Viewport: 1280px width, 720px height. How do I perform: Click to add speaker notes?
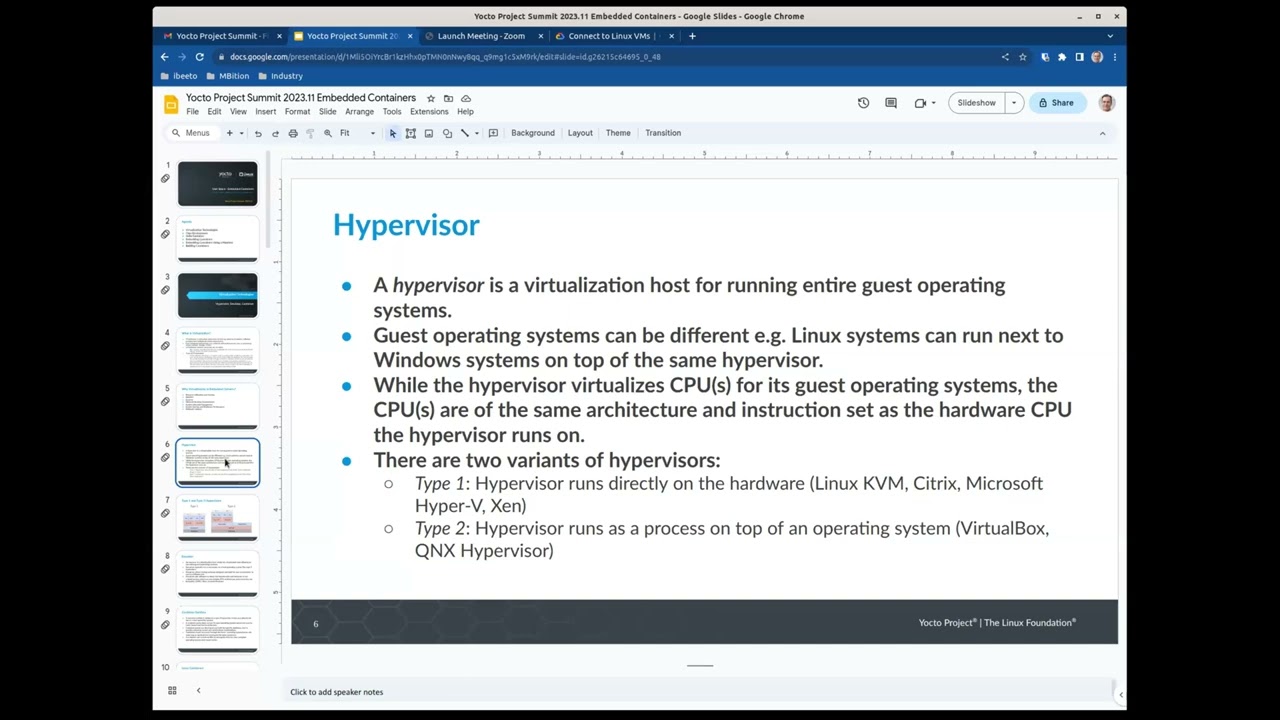tap(336, 692)
